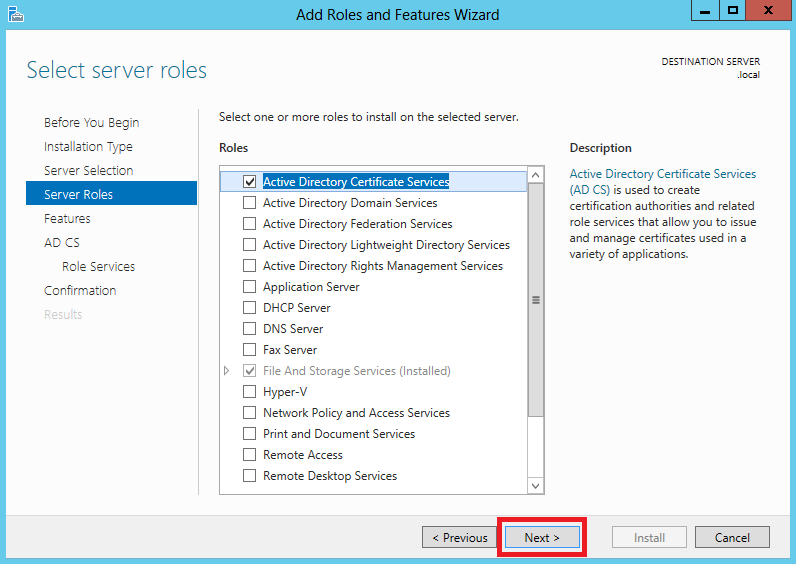This screenshot has height=564, width=796.
Task: Click the Previous button
Action: point(459,538)
